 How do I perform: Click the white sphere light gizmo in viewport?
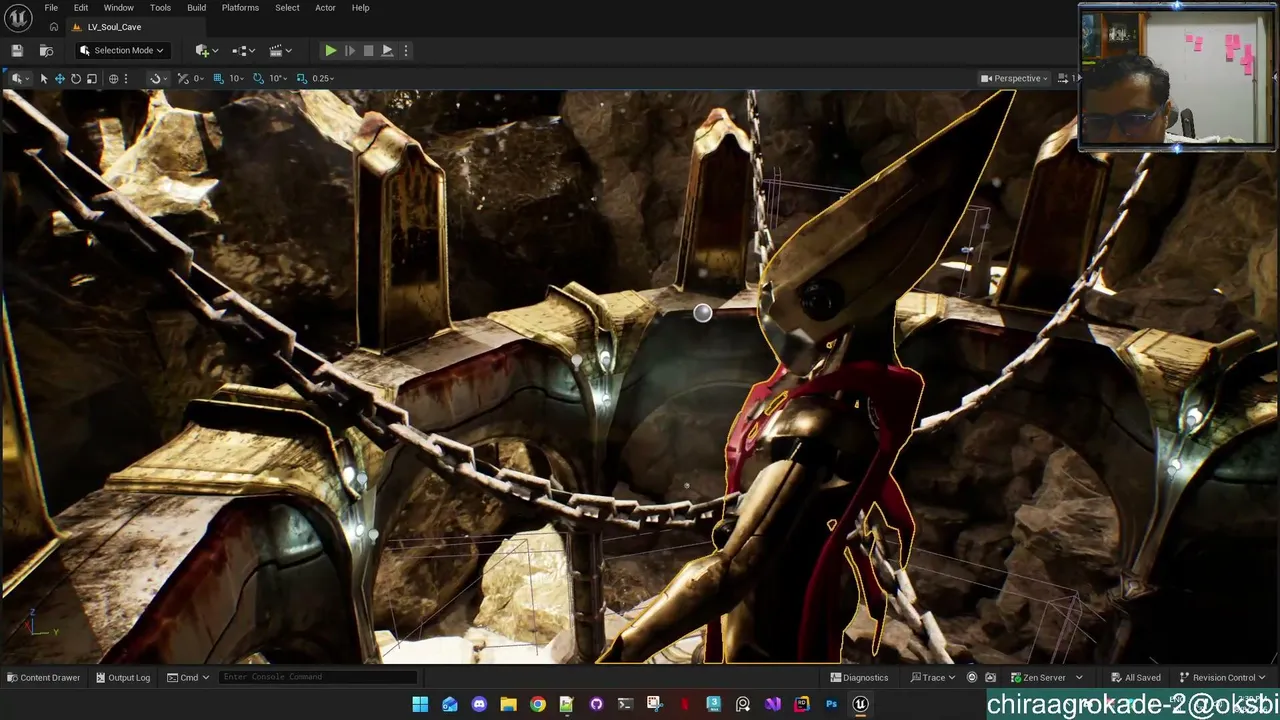[703, 313]
